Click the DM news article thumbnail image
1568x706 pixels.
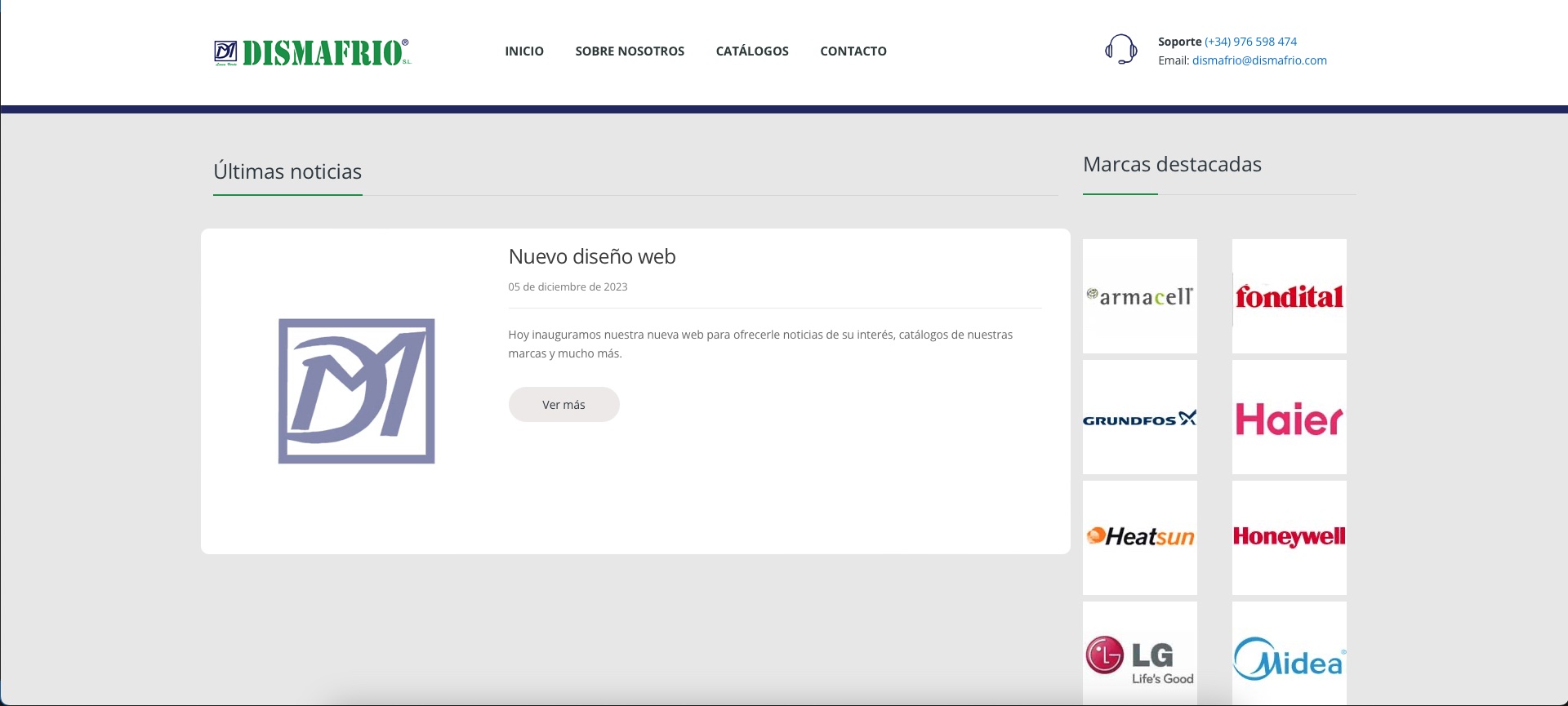[356, 391]
